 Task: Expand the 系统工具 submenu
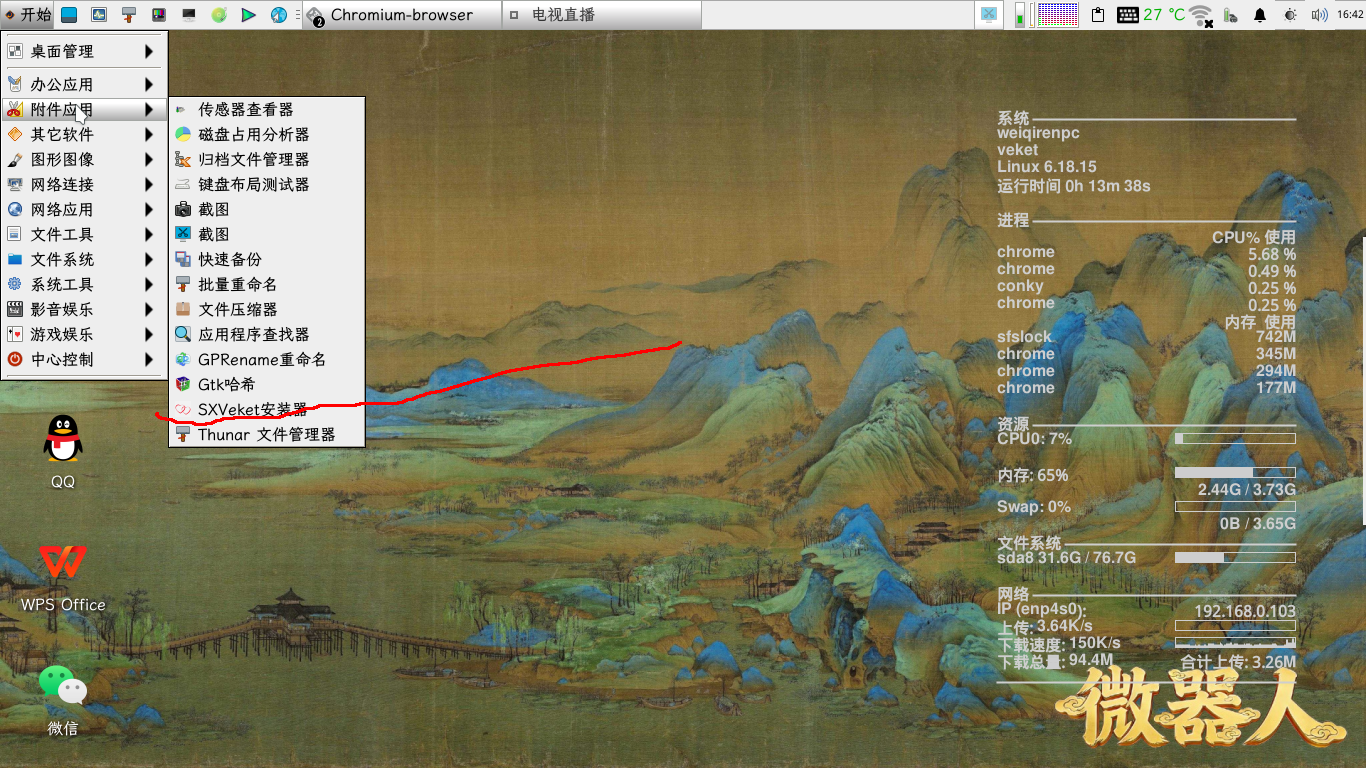coord(64,284)
